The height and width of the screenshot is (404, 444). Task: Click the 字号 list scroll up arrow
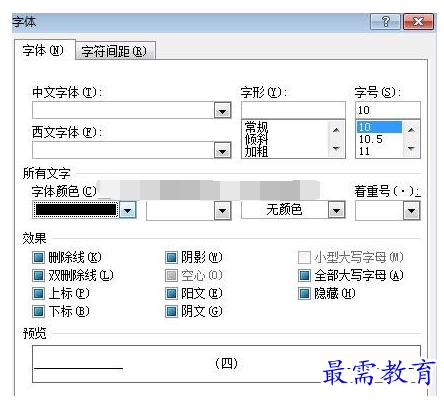tap(411, 130)
